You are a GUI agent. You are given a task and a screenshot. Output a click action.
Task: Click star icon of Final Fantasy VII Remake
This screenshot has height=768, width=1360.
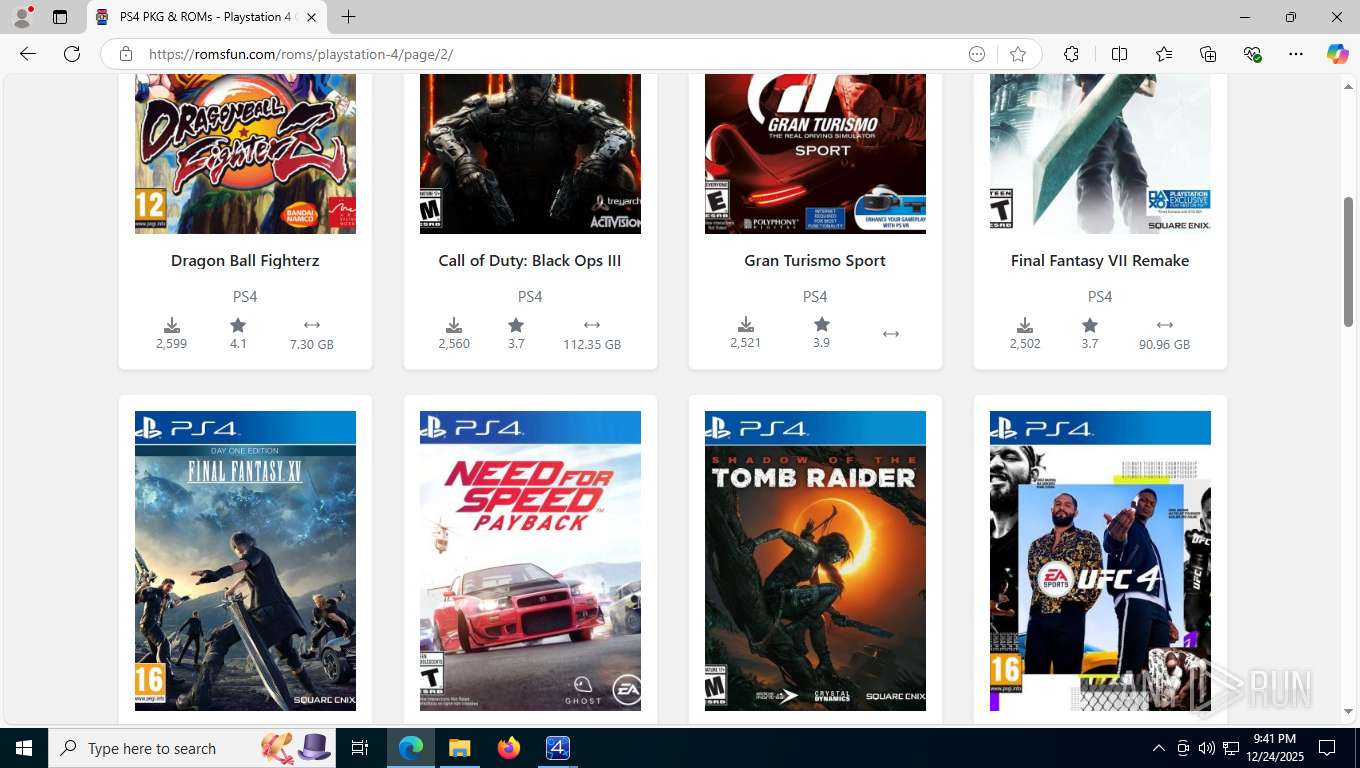tap(1090, 325)
